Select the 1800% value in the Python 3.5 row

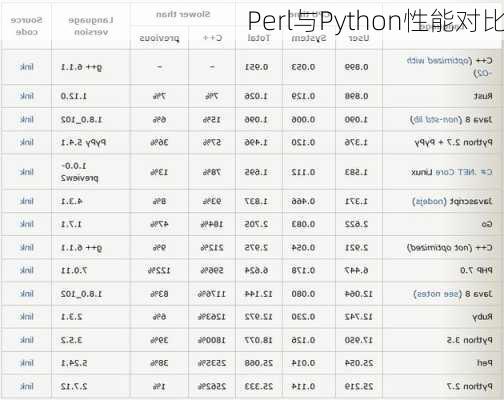(x=212, y=340)
